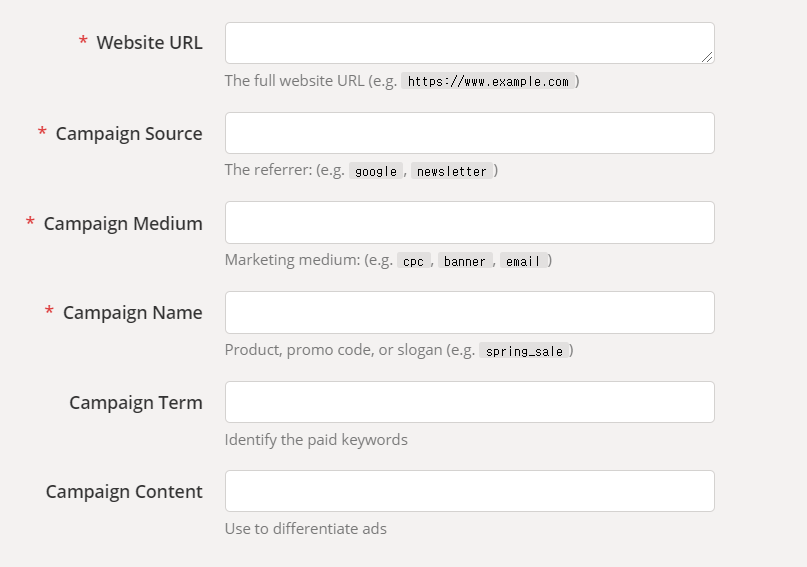807x567 pixels.
Task: Click the Website URL resize handle
Action: click(x=708, y=58)
